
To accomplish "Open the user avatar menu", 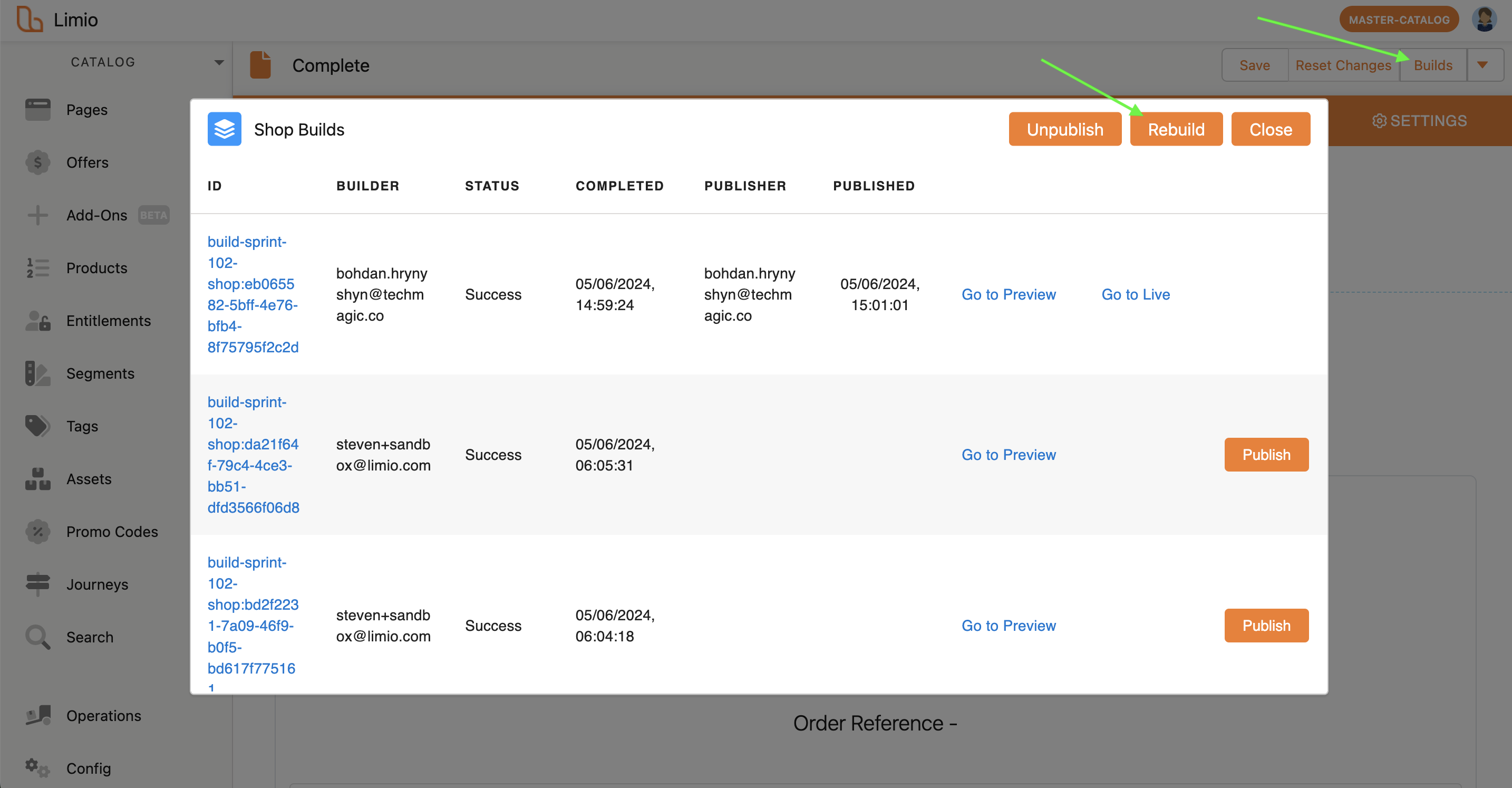I will [x=1485, y=20].
